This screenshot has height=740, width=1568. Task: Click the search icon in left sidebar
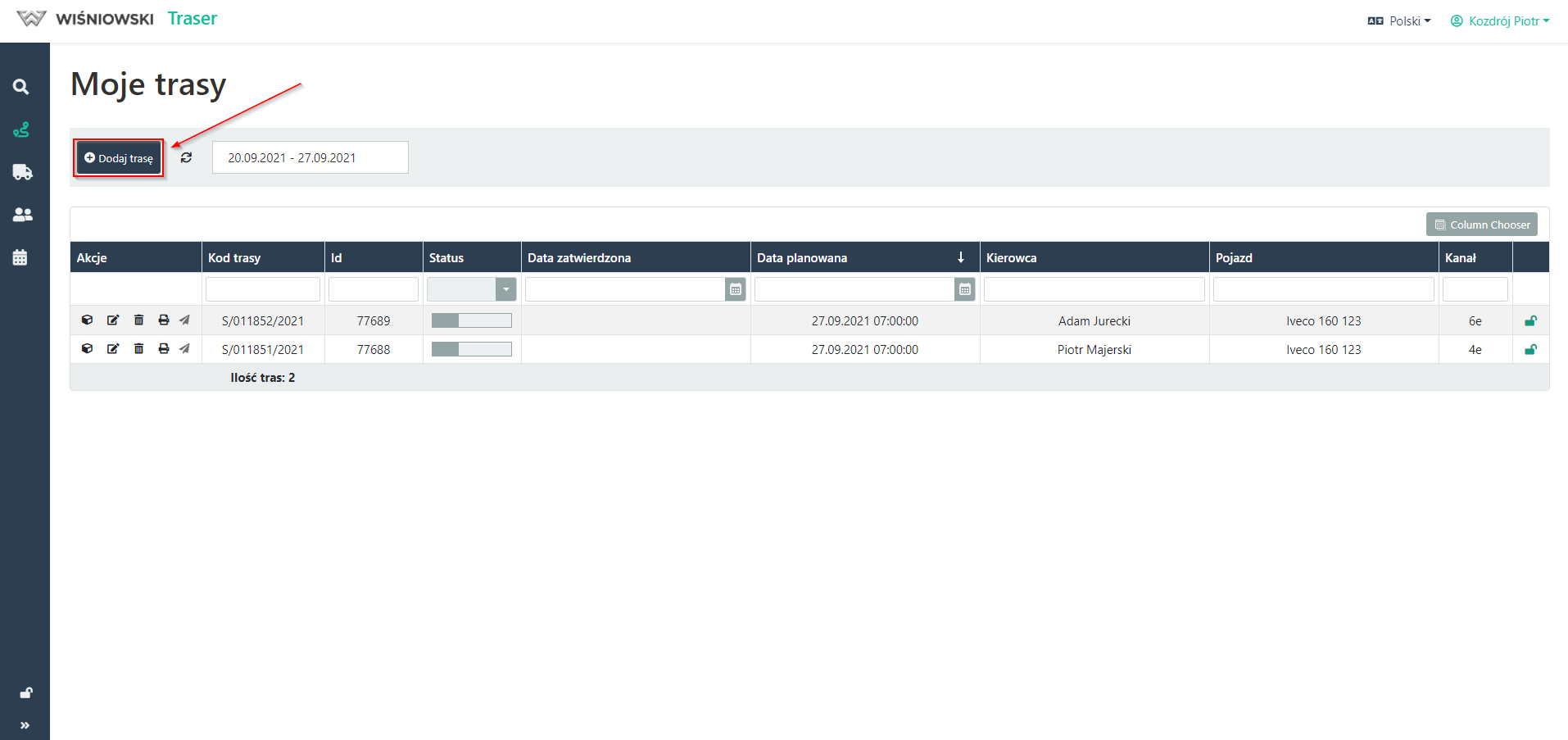point(21,87)
